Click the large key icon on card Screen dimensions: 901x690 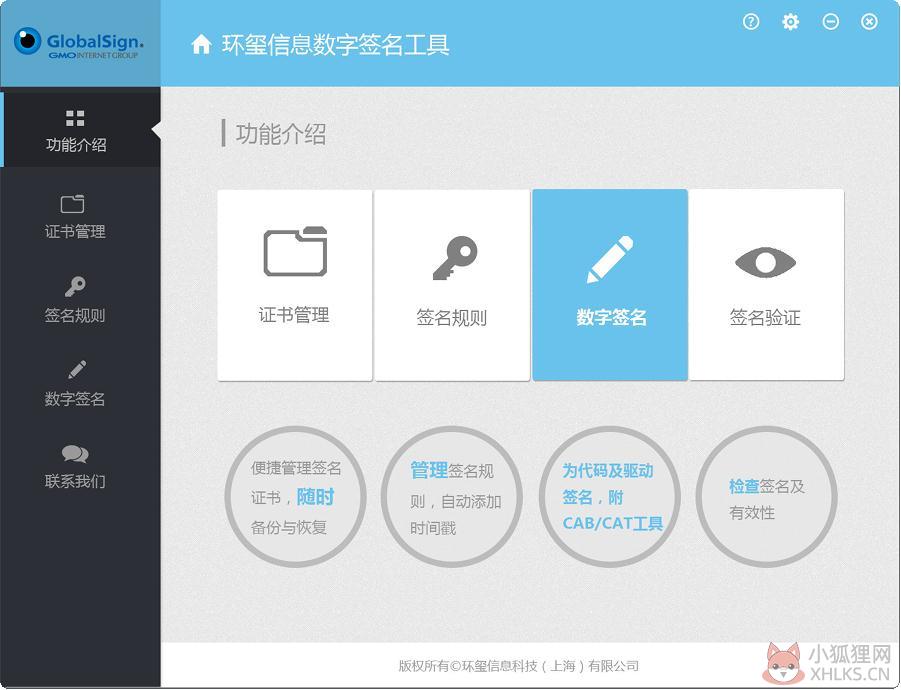tap(455, 258)
